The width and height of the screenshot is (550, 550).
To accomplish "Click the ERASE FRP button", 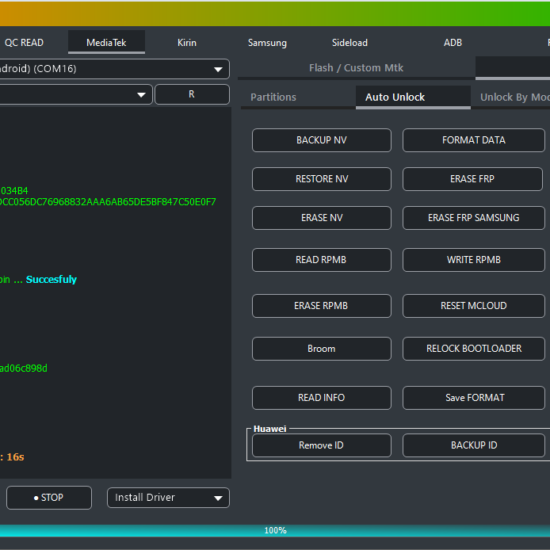I will pyautogui.click(x=472, y=179).
